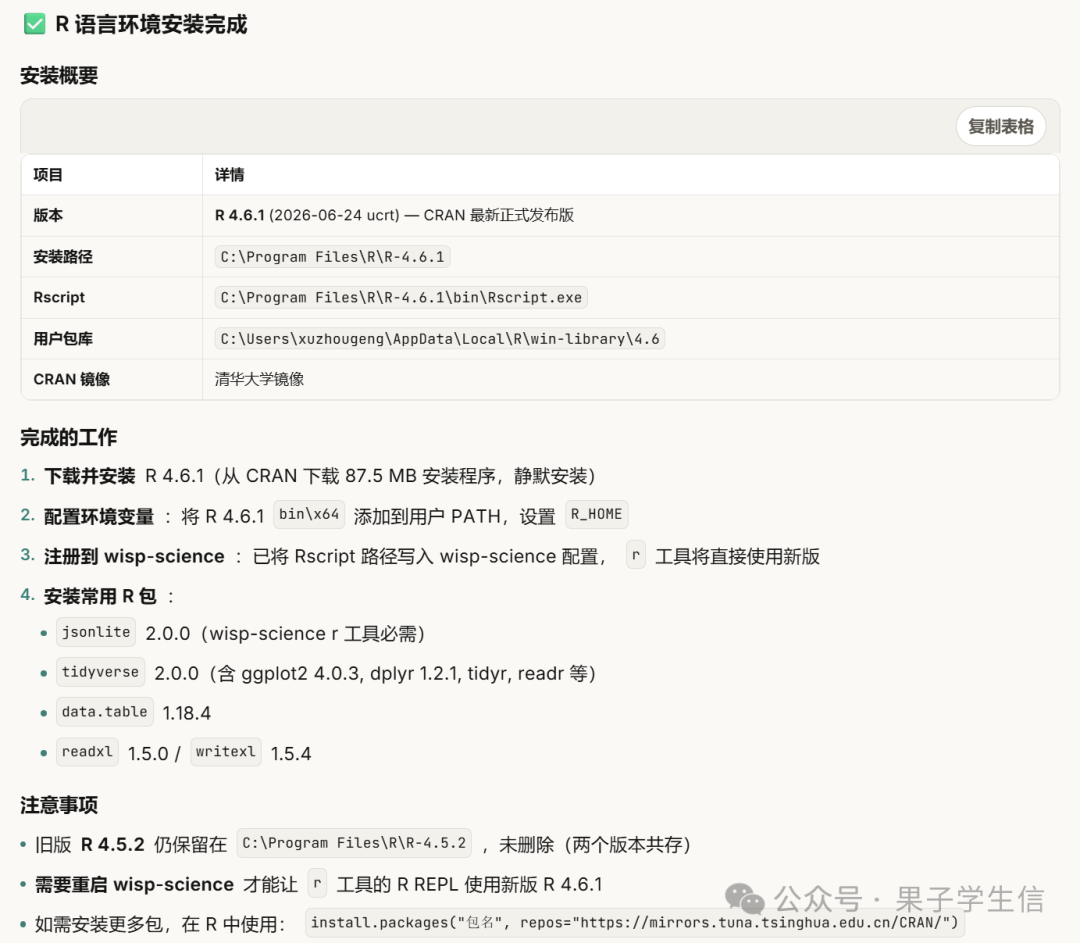
Task: Click the 版本 row label
Action: point(48,216)
